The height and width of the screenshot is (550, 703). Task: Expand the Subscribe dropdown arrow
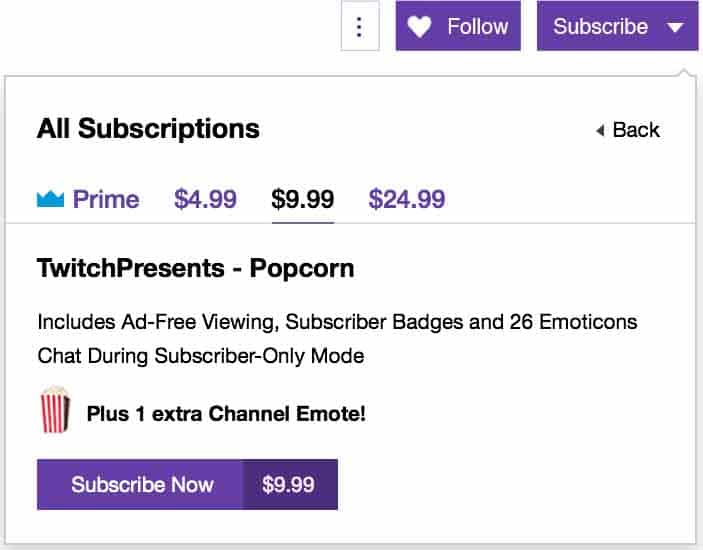675,27
